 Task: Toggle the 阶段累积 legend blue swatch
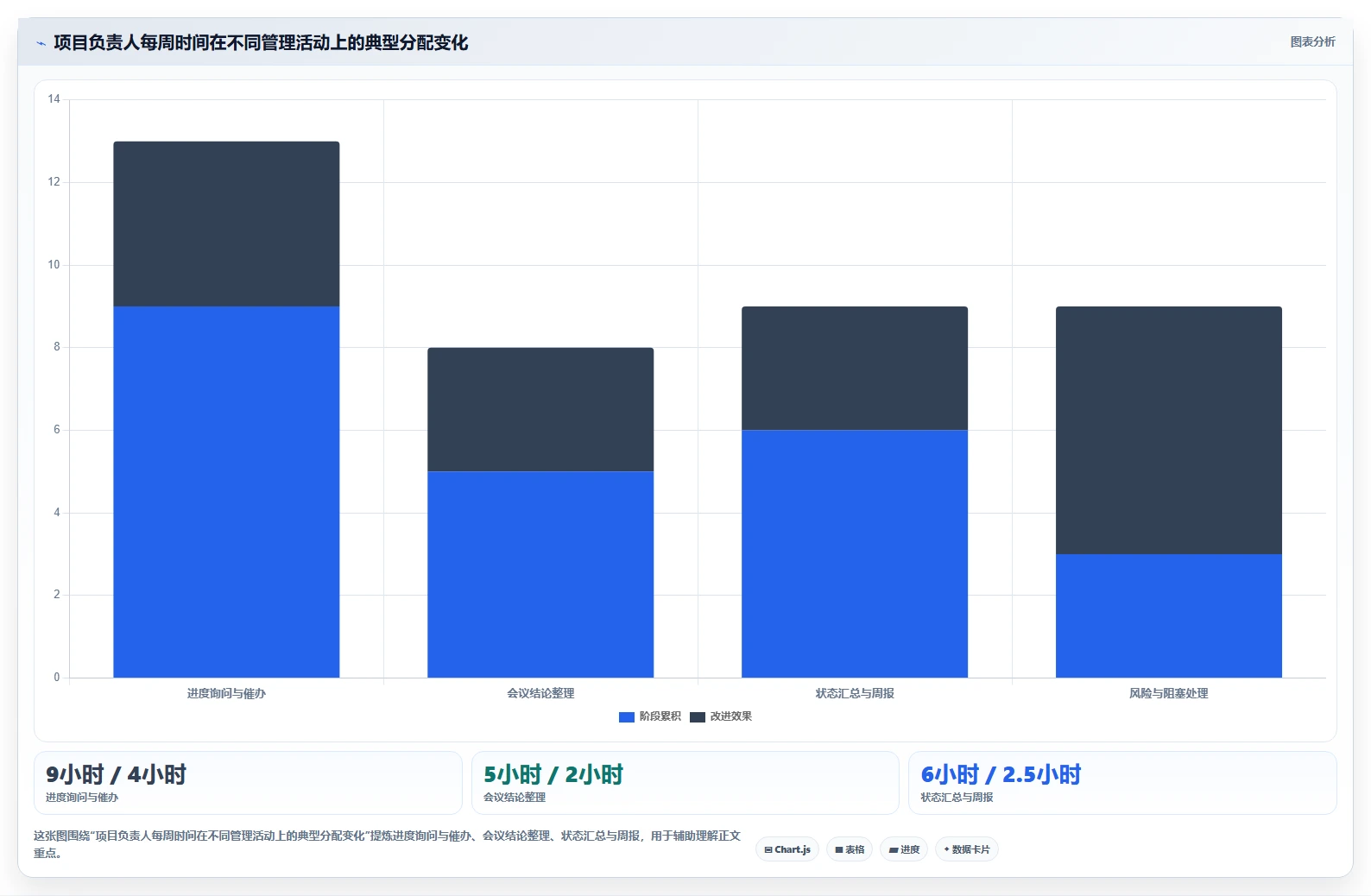click(627, 716)
